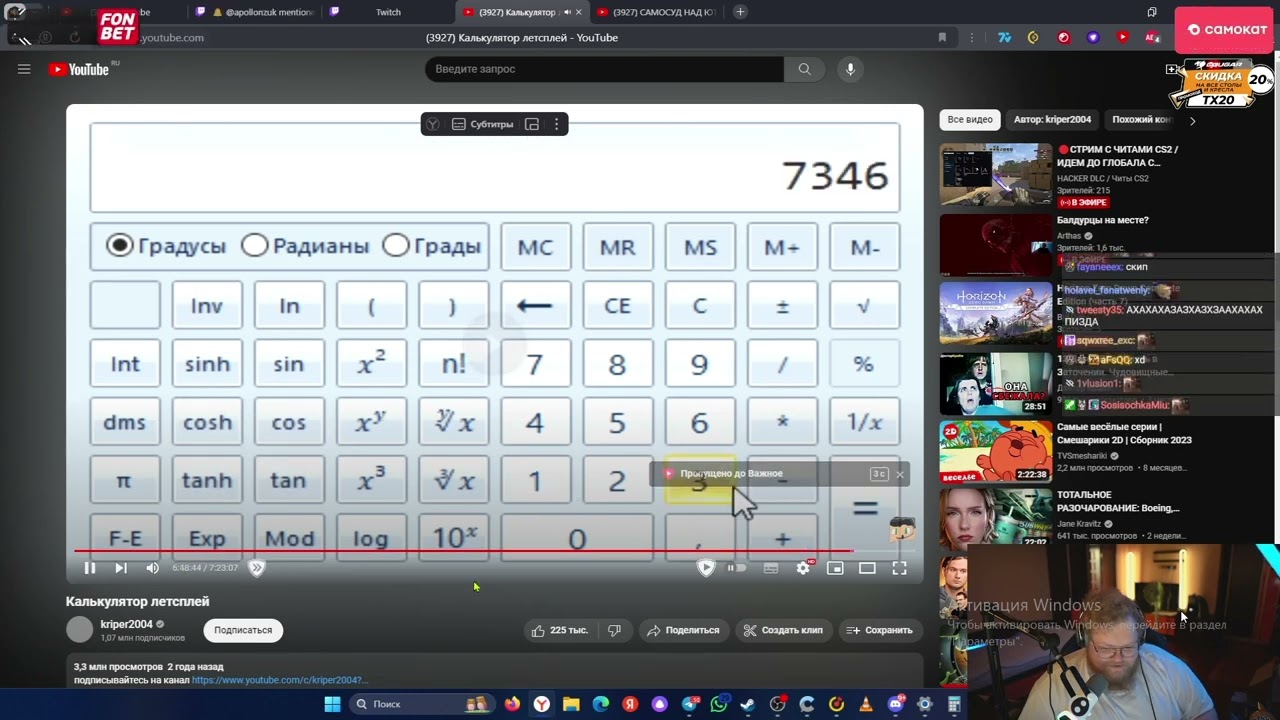
Task: Click the skip chevron shield beside the timestamp
Action: pyautogui.click(x=256, y=568)
